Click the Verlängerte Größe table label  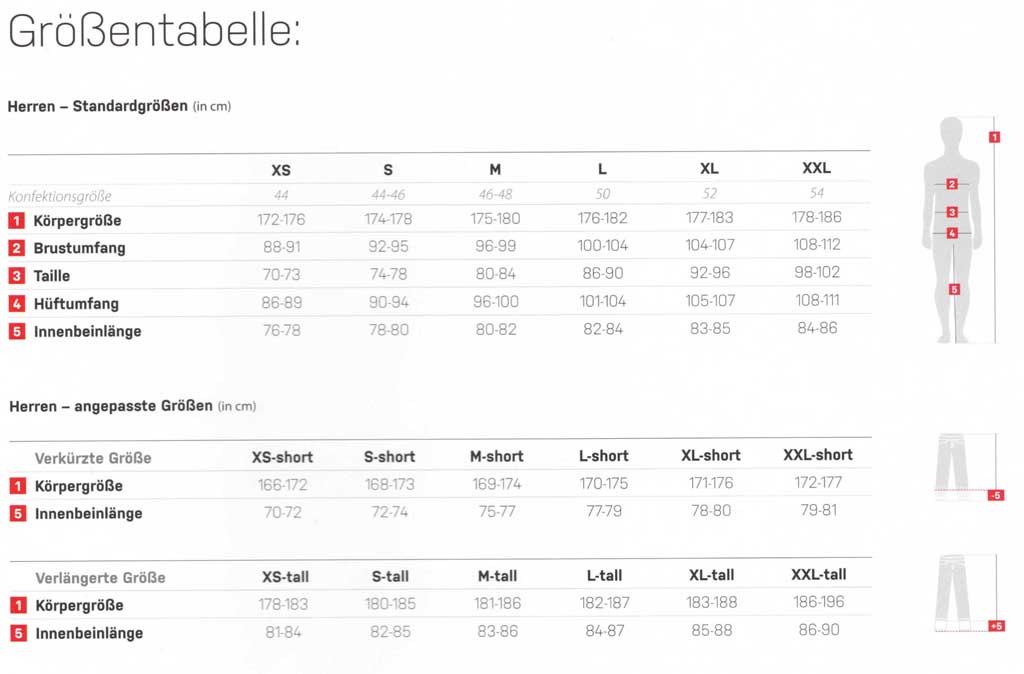[100, 578]
